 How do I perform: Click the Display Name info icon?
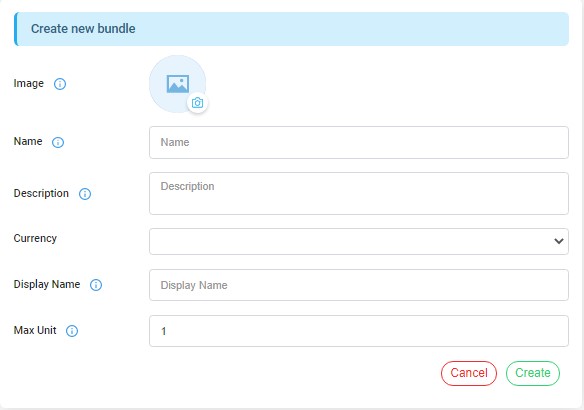click(x=96, y=285)
